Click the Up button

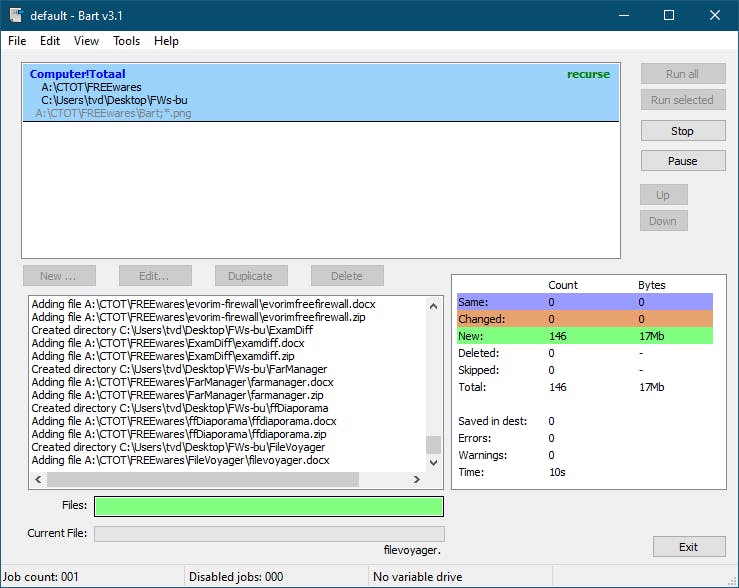(x=664, y=195)
